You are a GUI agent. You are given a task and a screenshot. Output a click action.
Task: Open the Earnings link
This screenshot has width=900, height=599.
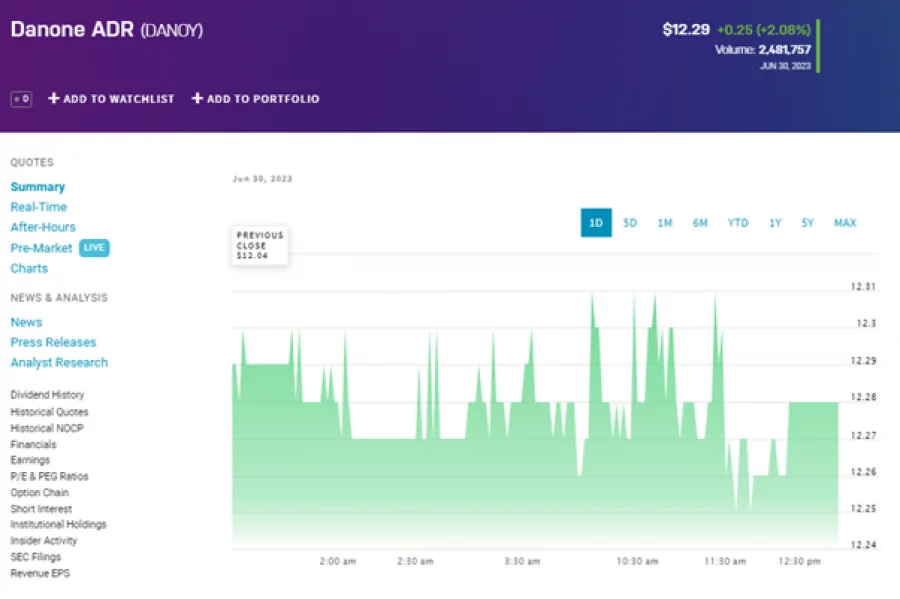[30, 460]
